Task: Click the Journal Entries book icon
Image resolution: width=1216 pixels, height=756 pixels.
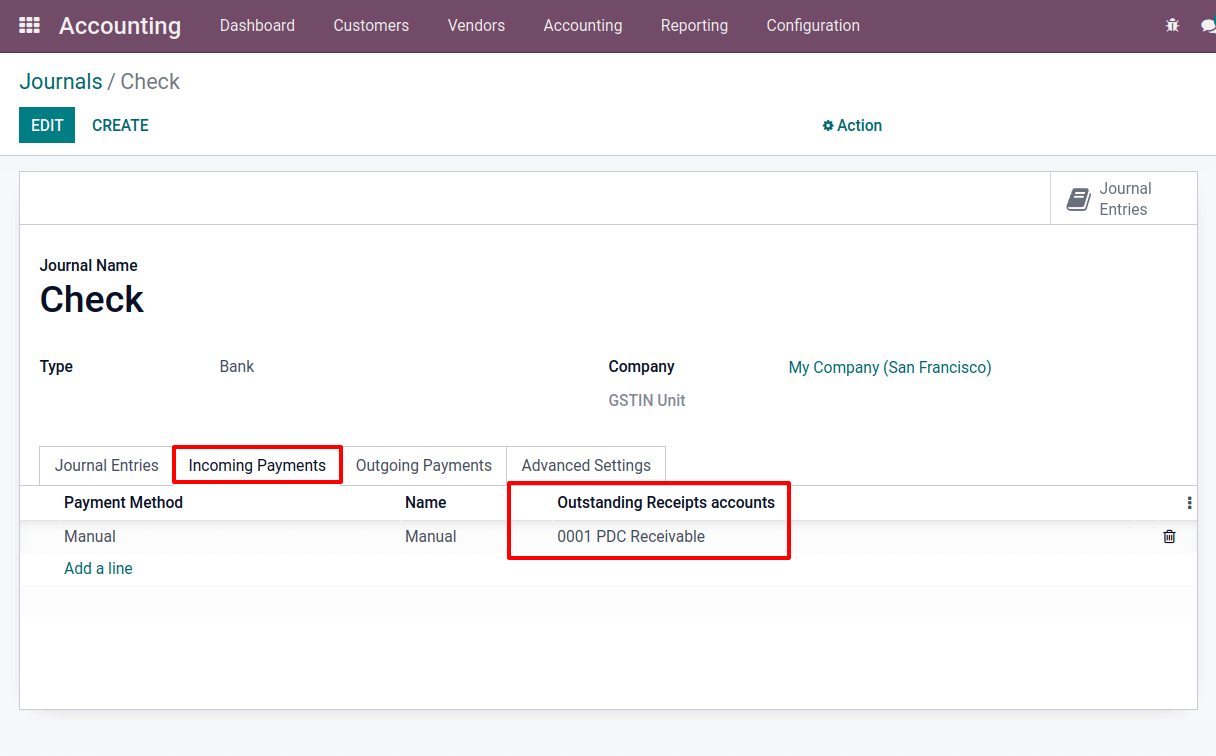Action: coord(1078,199)
